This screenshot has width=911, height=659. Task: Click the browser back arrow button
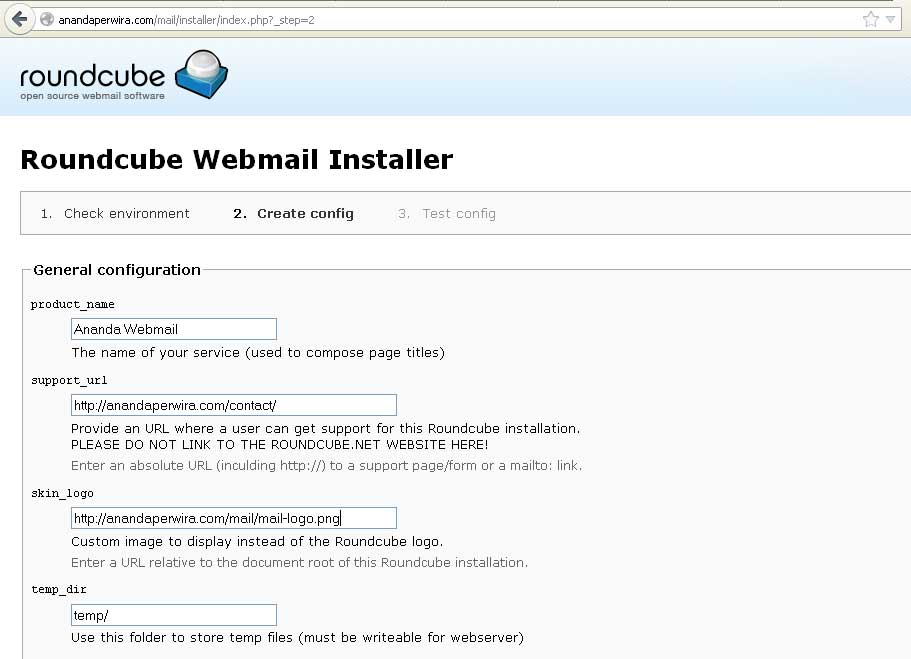(x=19, y=20)
